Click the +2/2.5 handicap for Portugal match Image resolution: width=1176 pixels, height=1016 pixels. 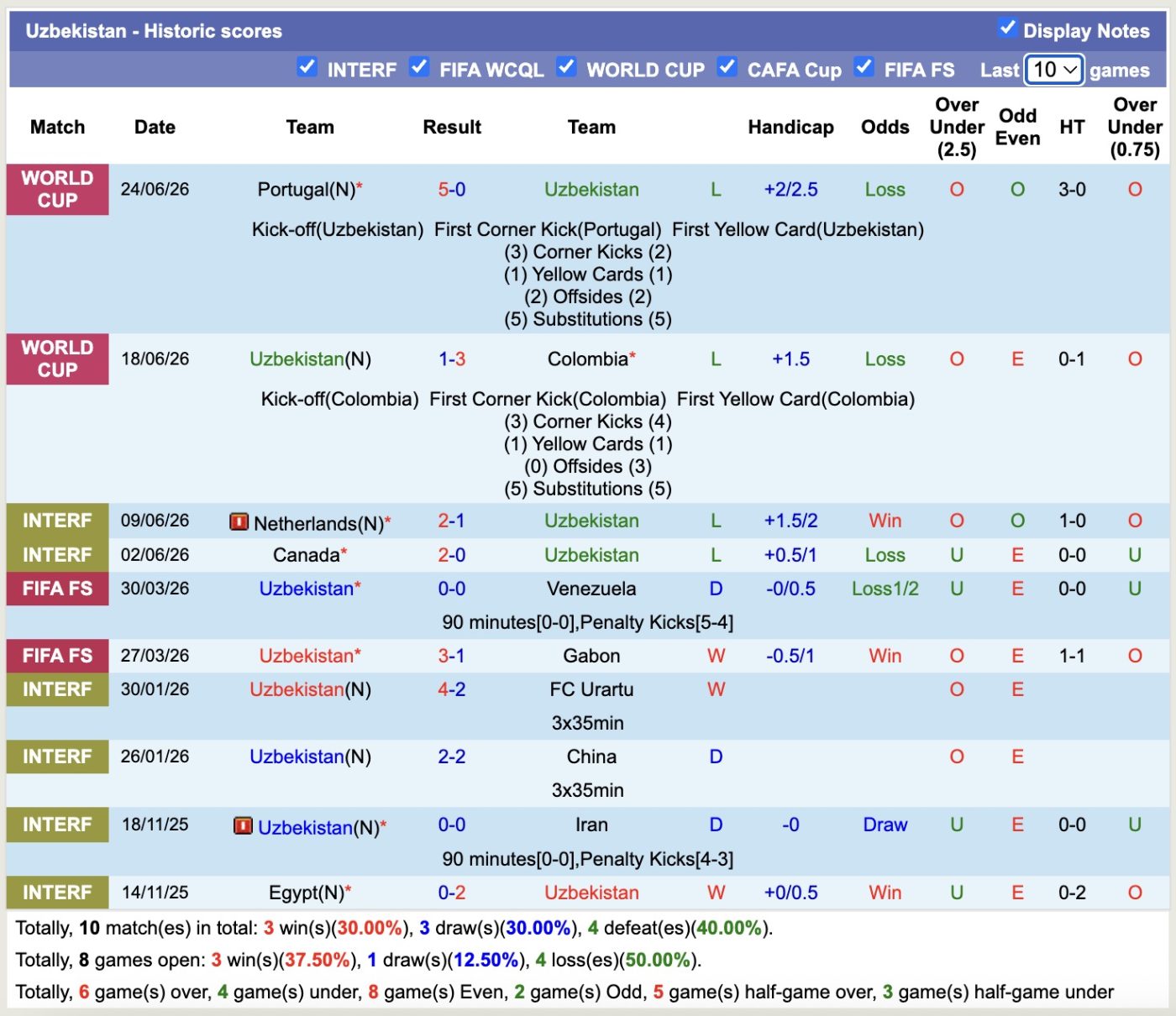tap(790, 190)
